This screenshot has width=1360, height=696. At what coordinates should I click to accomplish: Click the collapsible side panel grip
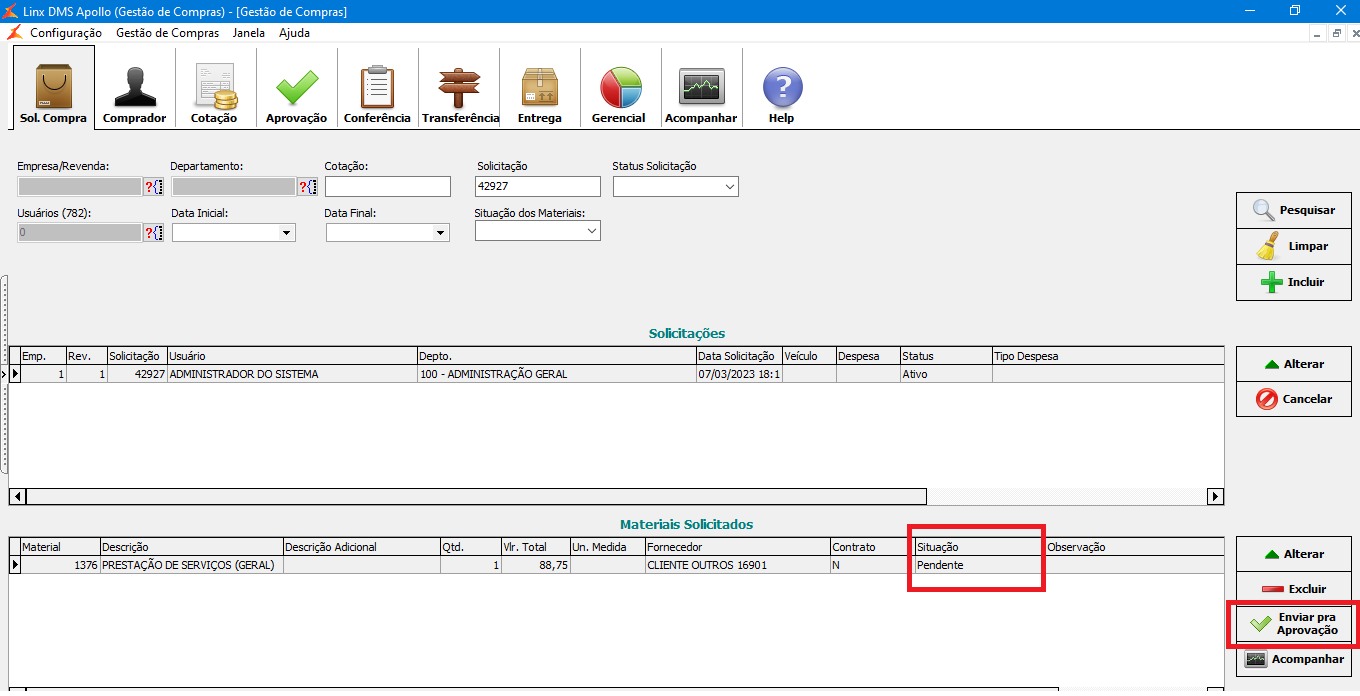pos(4,375)
